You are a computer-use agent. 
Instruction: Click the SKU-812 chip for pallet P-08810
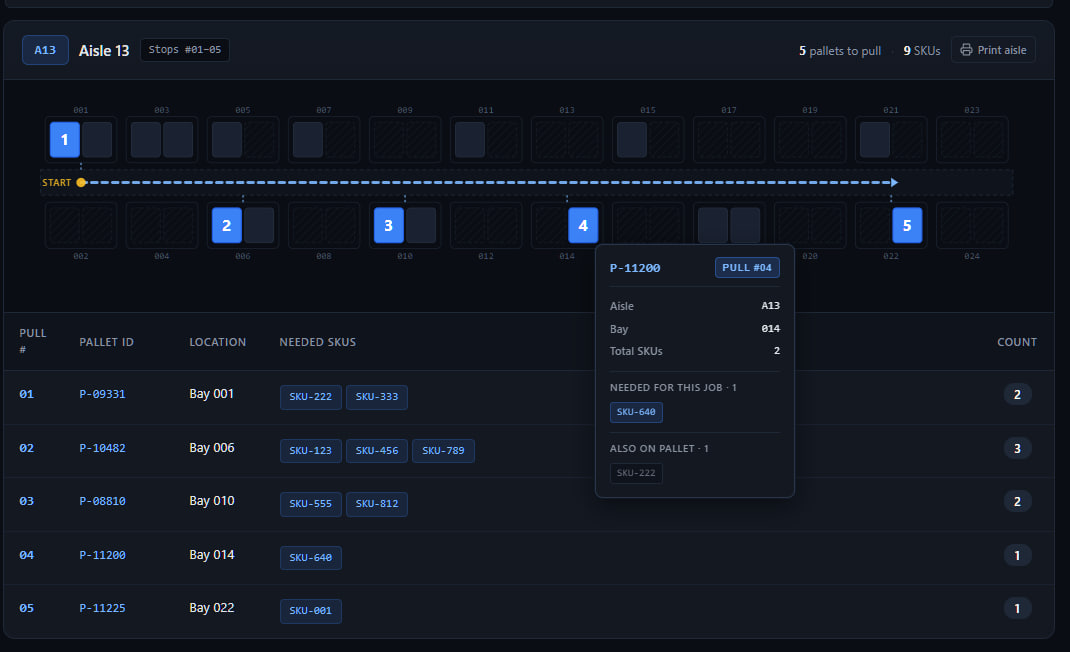point(376,504)
